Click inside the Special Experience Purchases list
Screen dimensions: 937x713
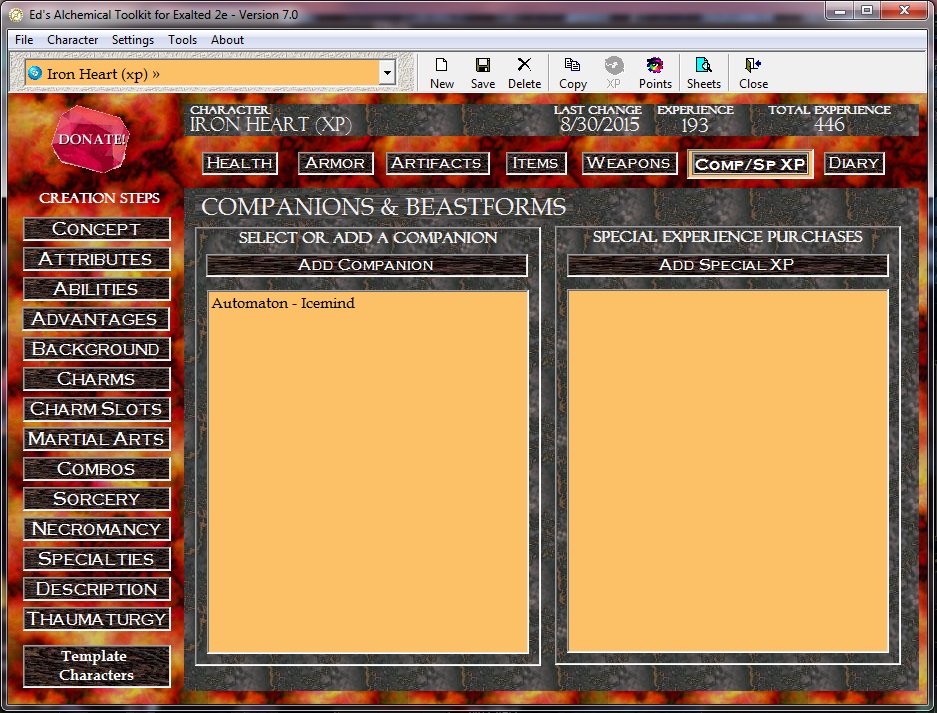(x=728, y=472)
